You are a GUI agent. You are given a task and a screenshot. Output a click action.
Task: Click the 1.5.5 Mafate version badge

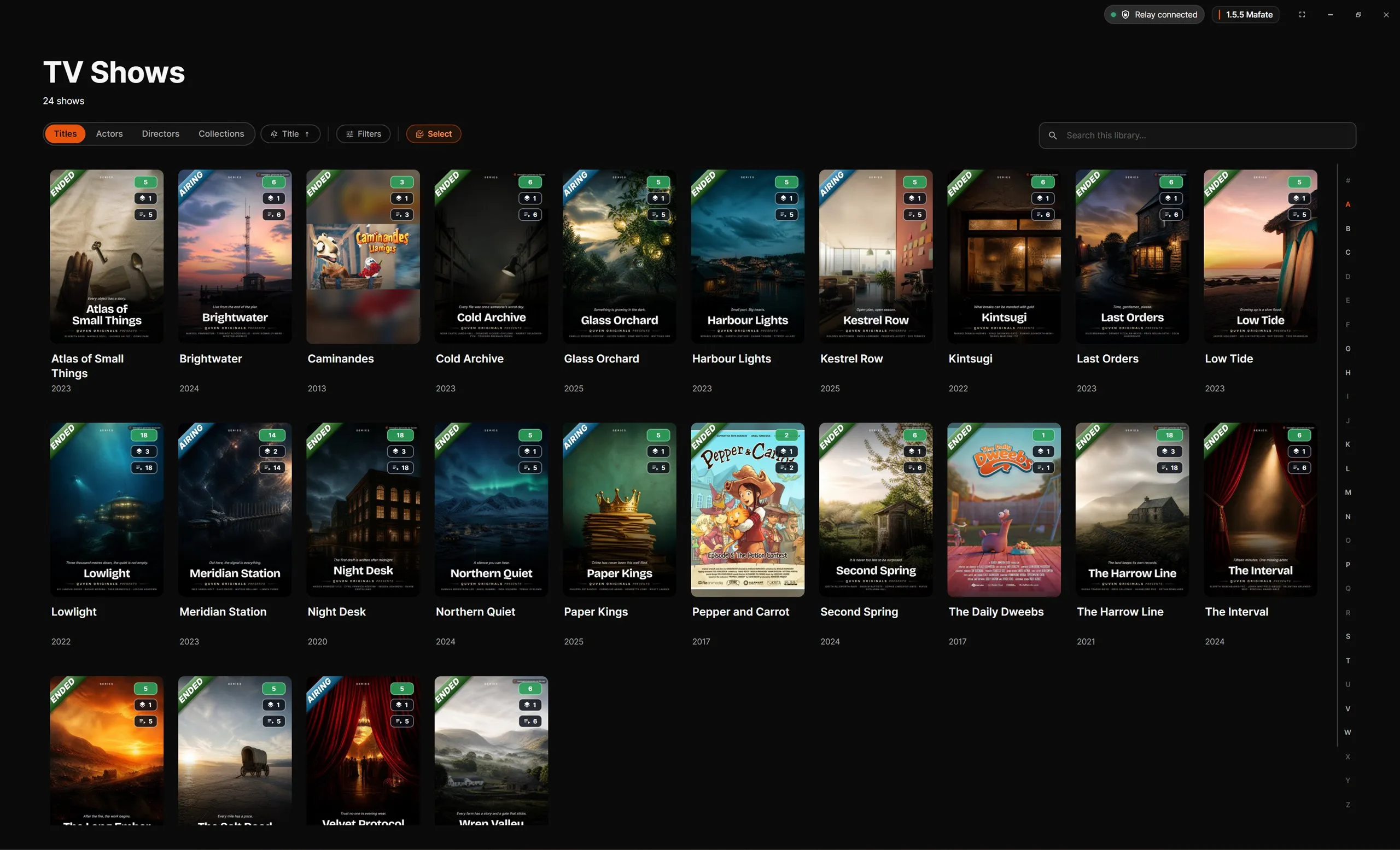[x=1245, y=15]
